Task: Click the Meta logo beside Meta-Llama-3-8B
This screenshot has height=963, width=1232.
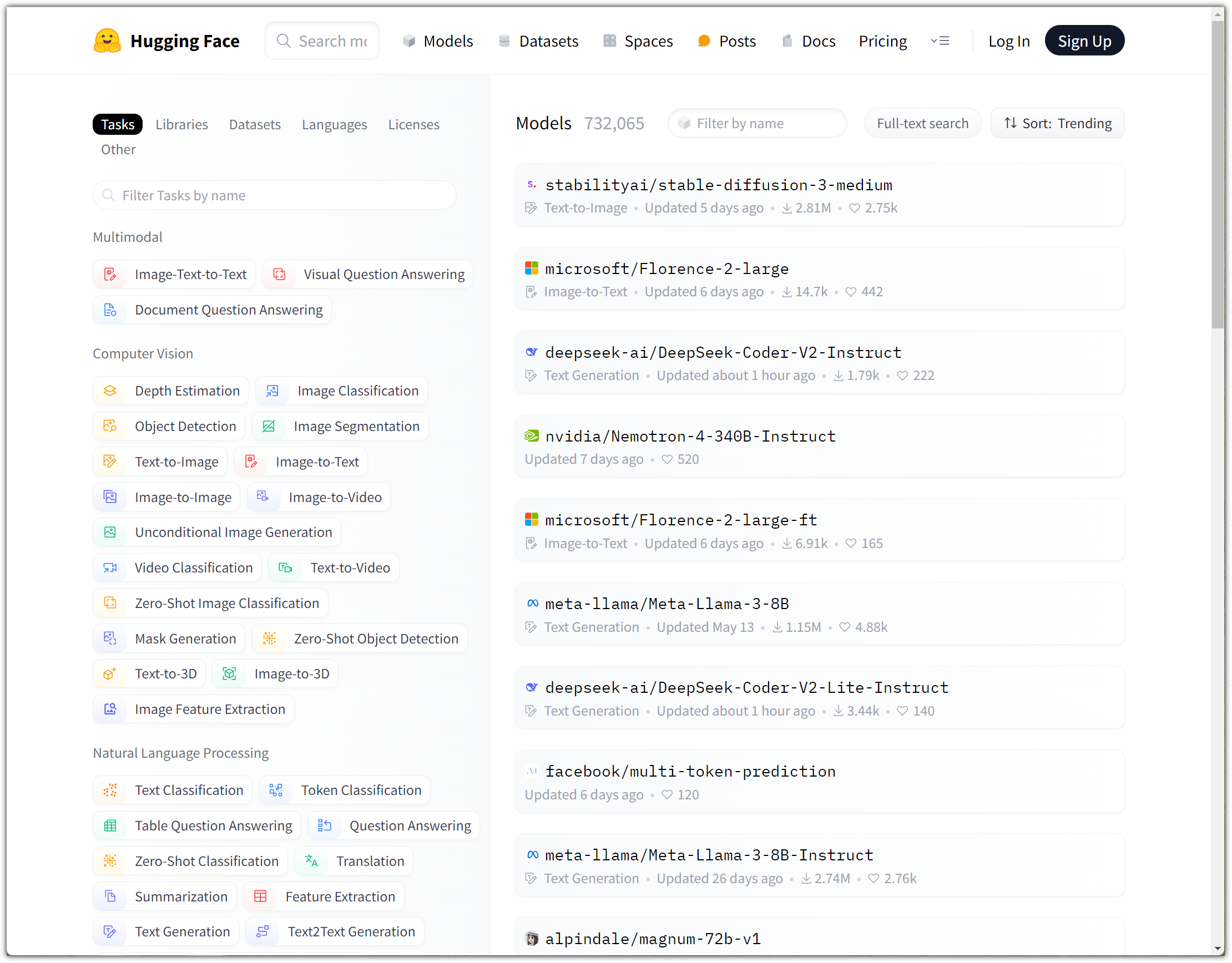Action: [x=532, y=604]
